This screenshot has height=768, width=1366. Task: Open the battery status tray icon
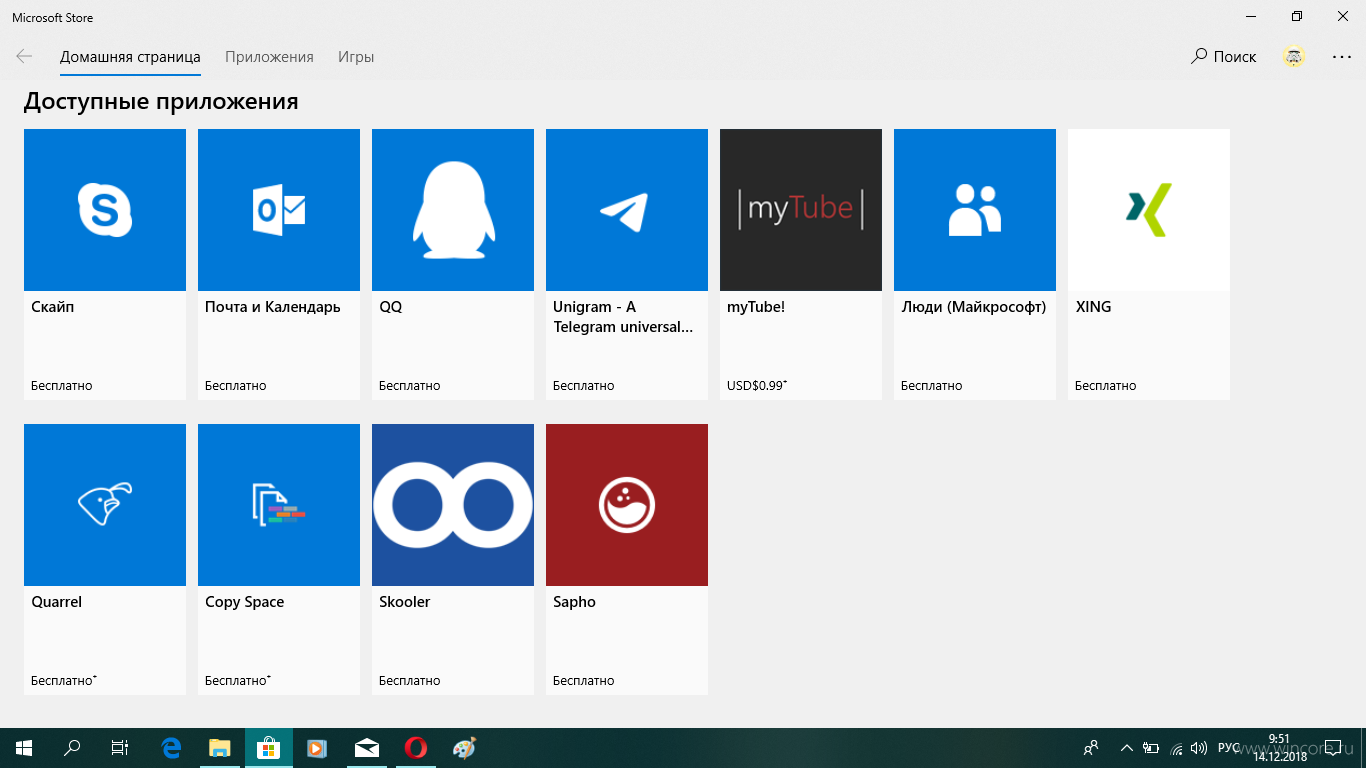(1151, 748)
